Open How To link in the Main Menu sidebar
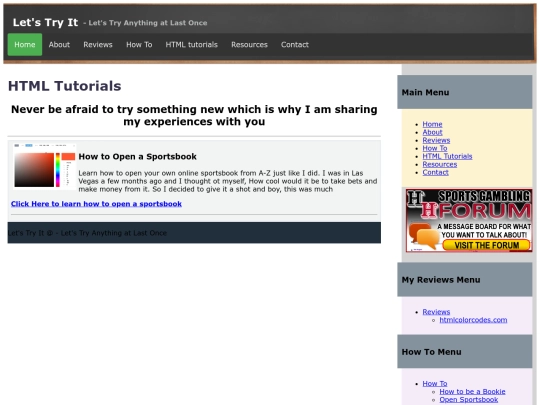 435,148
